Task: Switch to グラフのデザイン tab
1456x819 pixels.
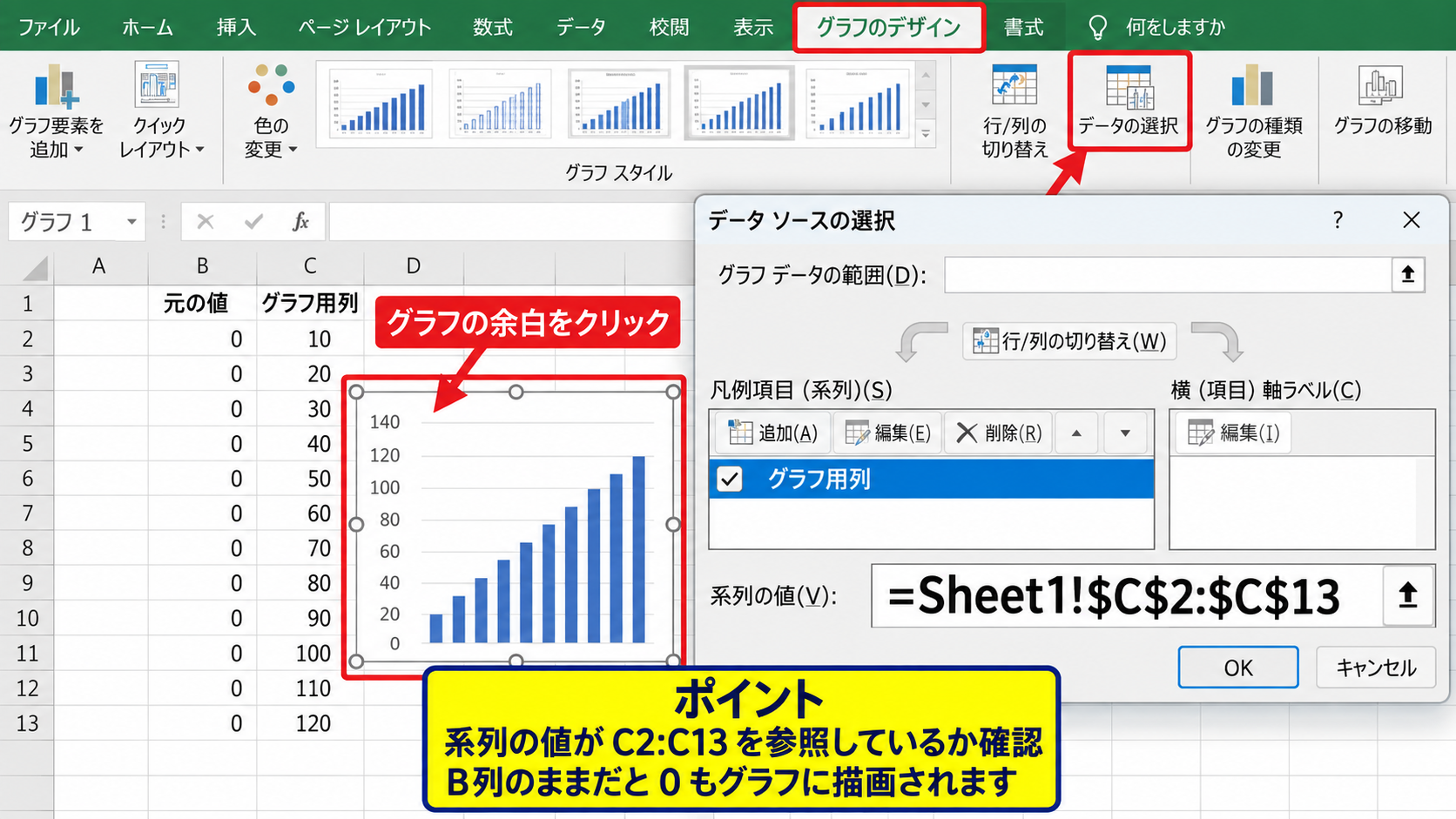Action: [888, 27]
